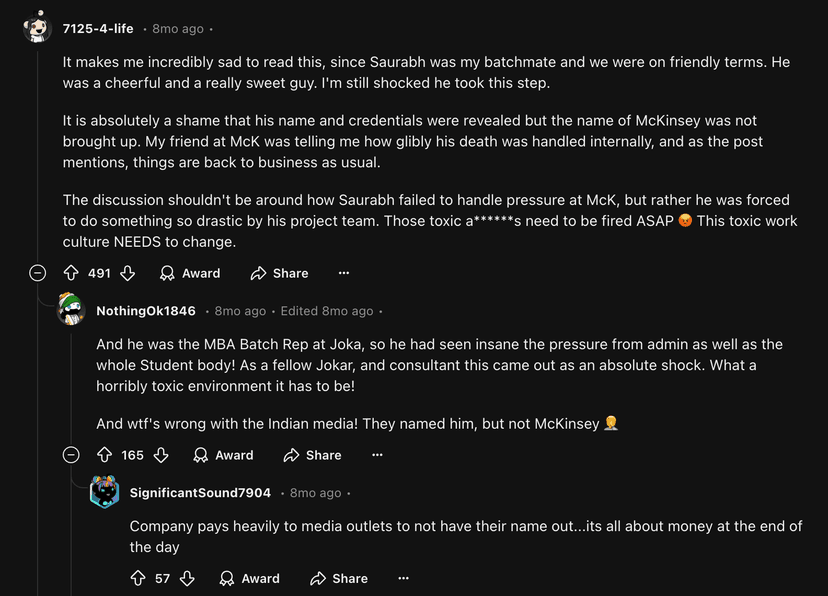Give Award to 7125-4-life comment
The image size is (828, 596).
pos(190,273)
